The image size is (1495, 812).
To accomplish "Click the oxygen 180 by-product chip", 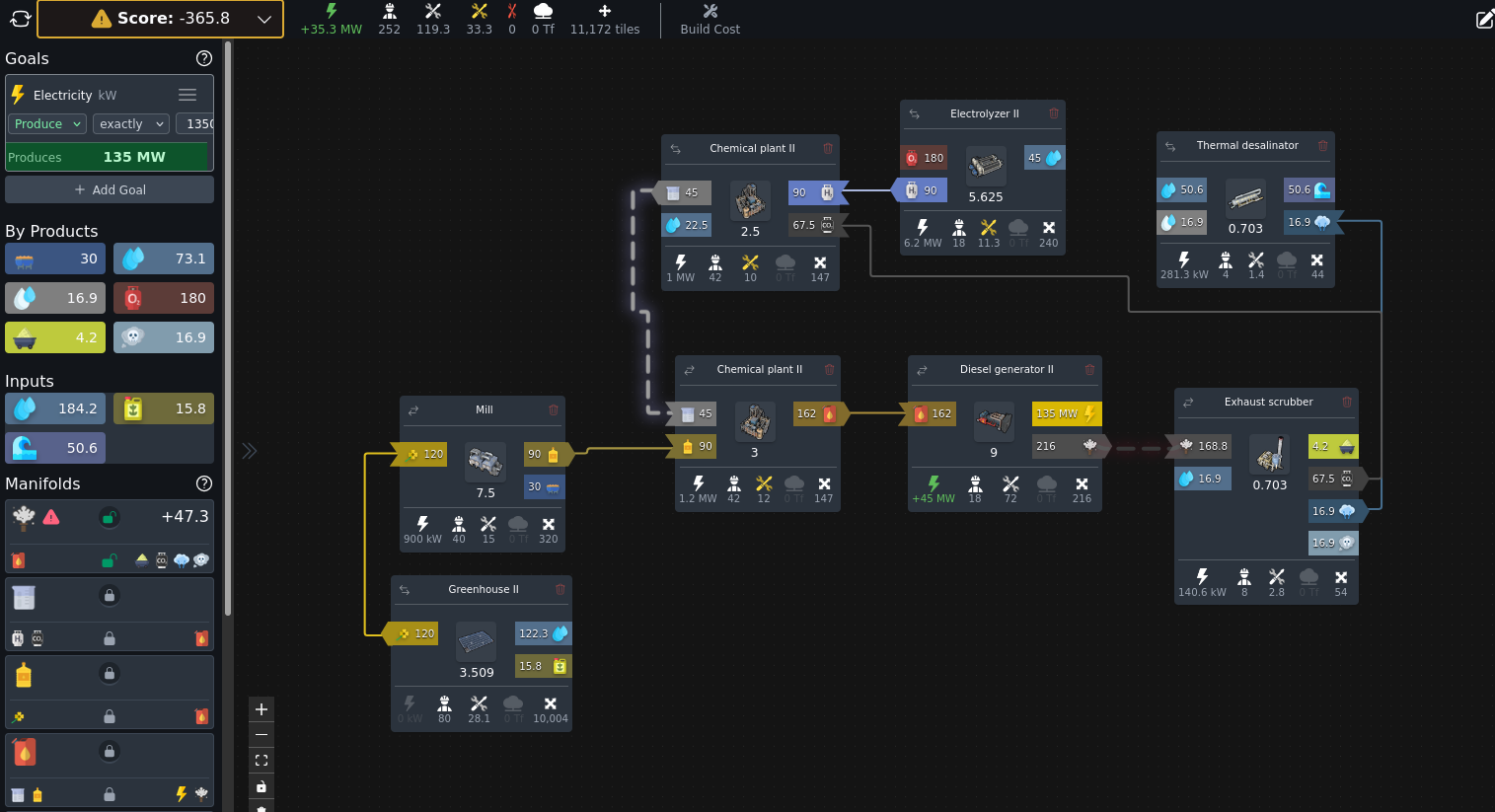I will click(164, 298).
